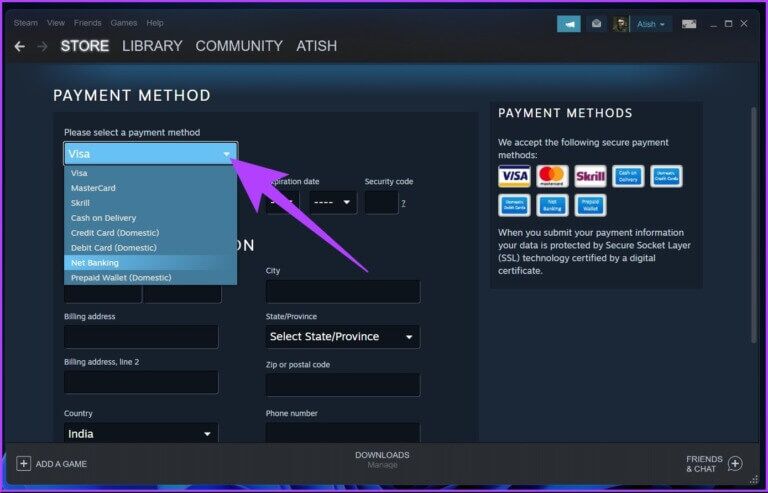
Task: Click the Domestic Credit Cards logo
Action: pos(666,176)
